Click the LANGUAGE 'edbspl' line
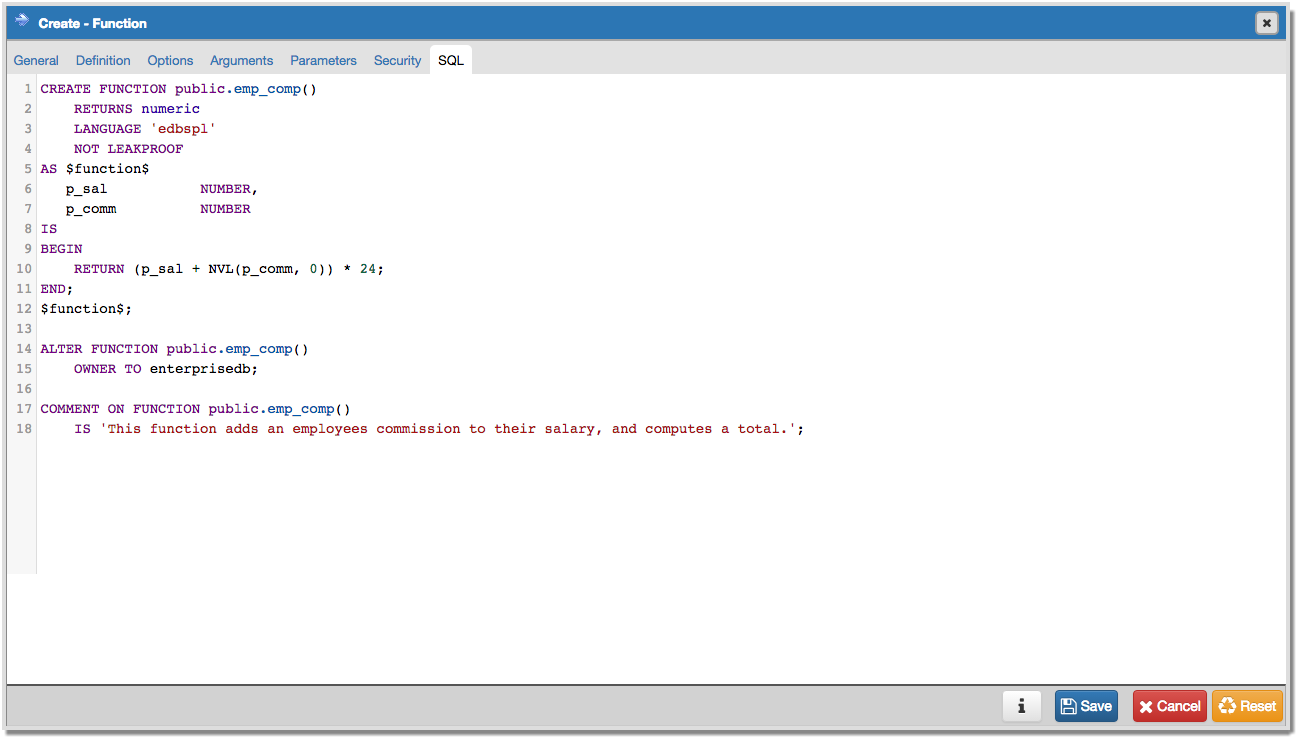This screenshot has height=738, width=1298. [144, 129]
